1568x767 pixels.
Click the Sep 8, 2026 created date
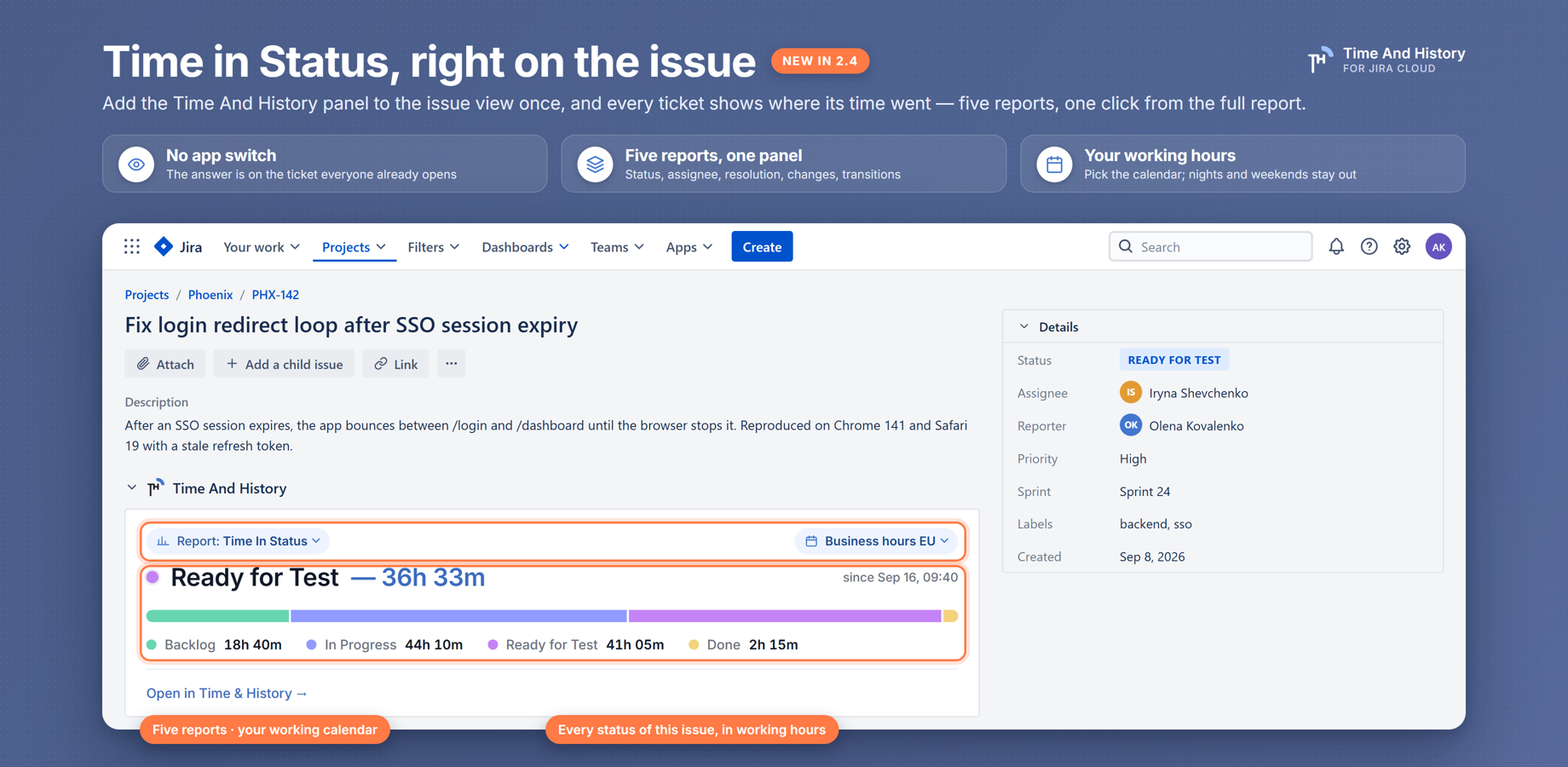point(1151,557)
